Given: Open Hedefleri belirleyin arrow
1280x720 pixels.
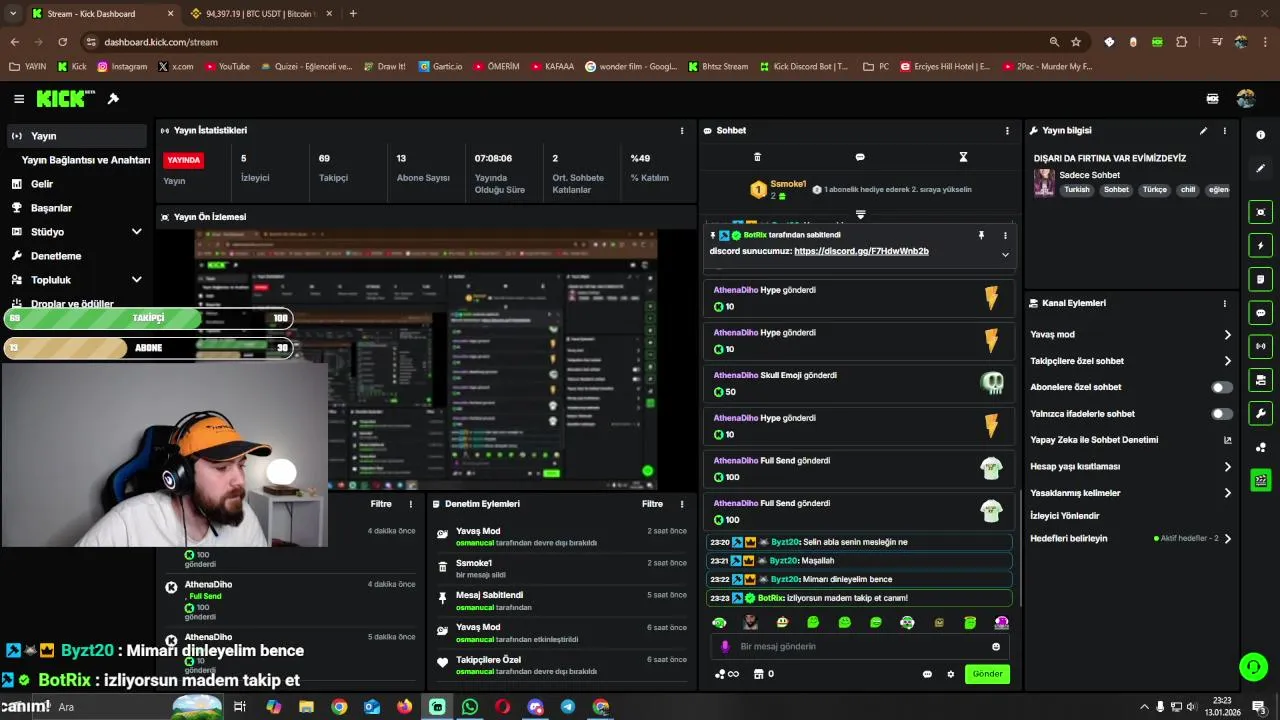Looking at the screenshot, I should coord(1227,539).
